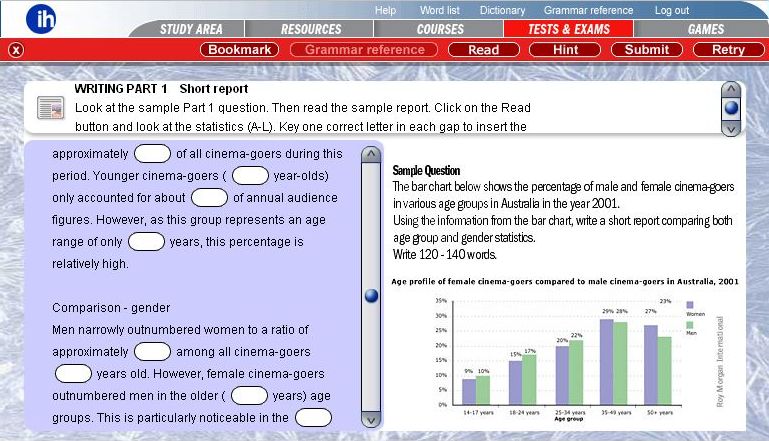Switch to the COURSES tab
769x441 pixels.
tap(440, 29)
